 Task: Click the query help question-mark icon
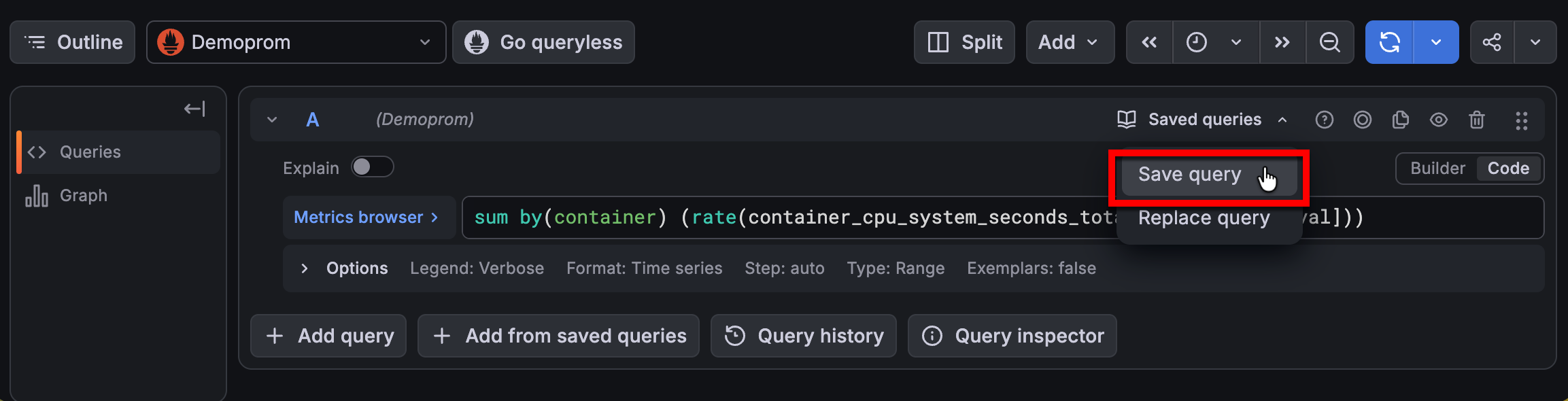(1324, 120)
